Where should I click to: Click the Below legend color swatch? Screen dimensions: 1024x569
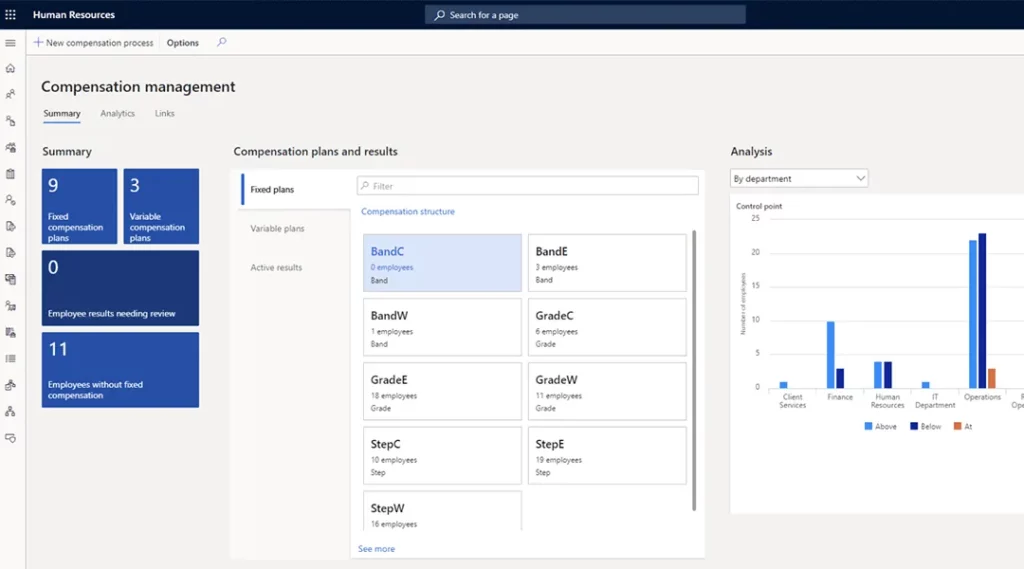tap(914, 426)
